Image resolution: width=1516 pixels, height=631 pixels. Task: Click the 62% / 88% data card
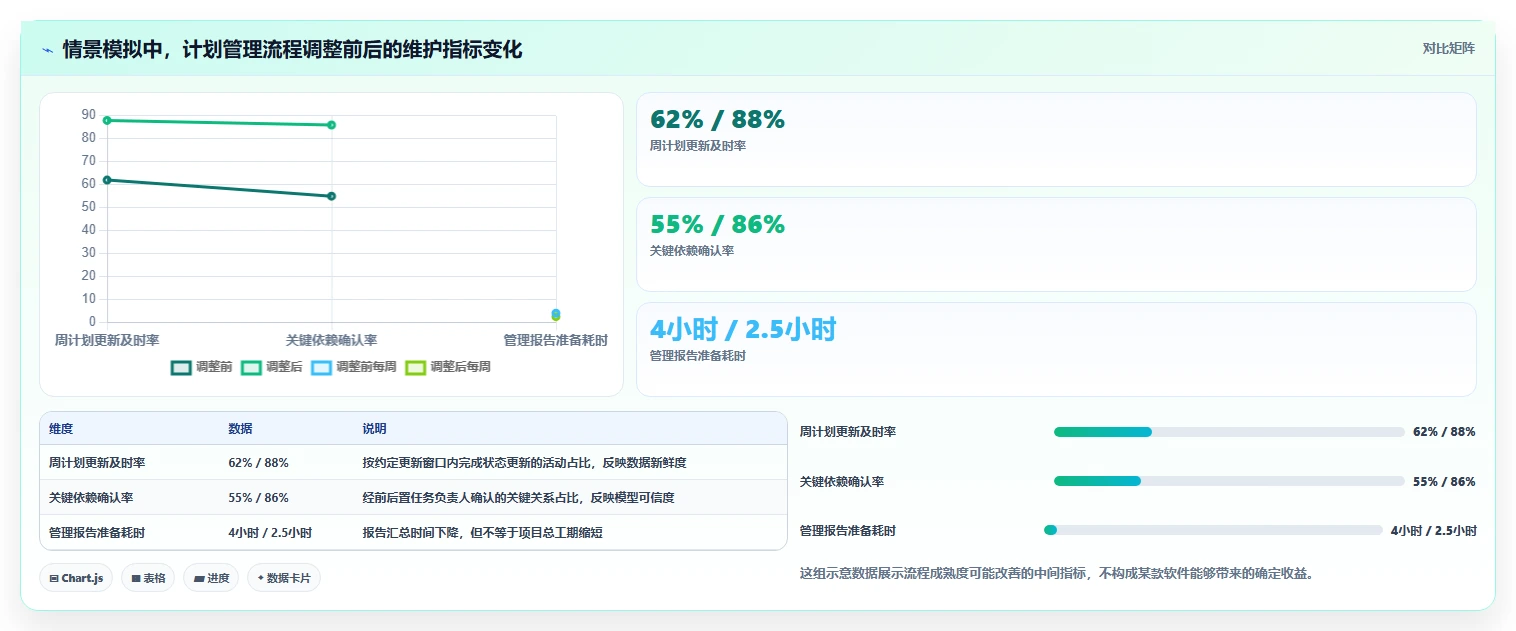point(1056,139)
